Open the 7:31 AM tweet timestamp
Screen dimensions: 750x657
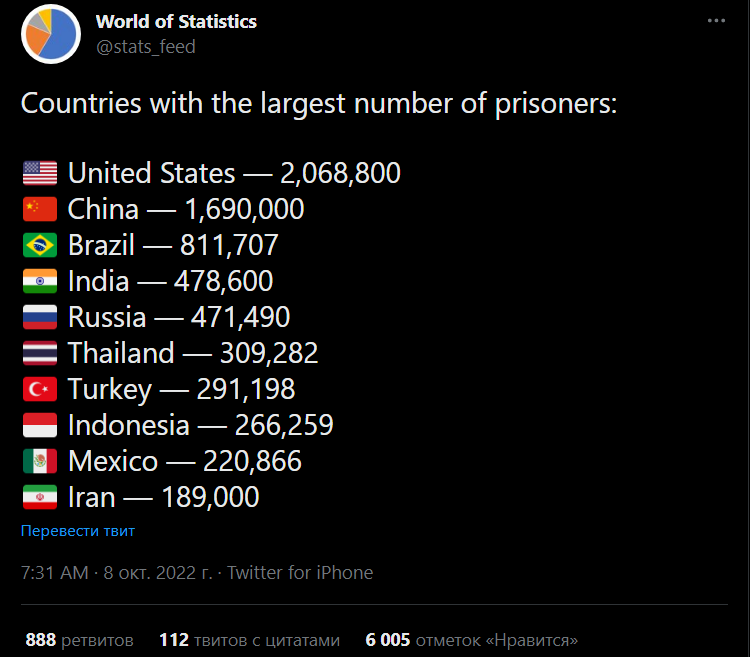tap(54, 573)
